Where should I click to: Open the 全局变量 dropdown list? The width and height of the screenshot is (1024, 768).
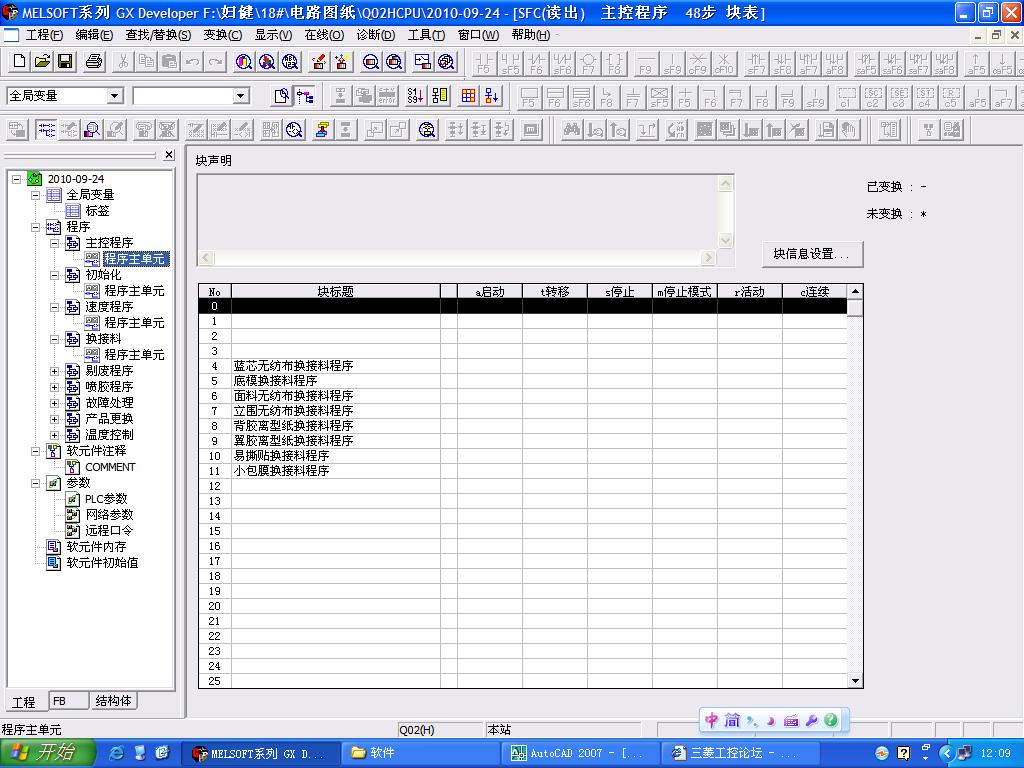114,96
